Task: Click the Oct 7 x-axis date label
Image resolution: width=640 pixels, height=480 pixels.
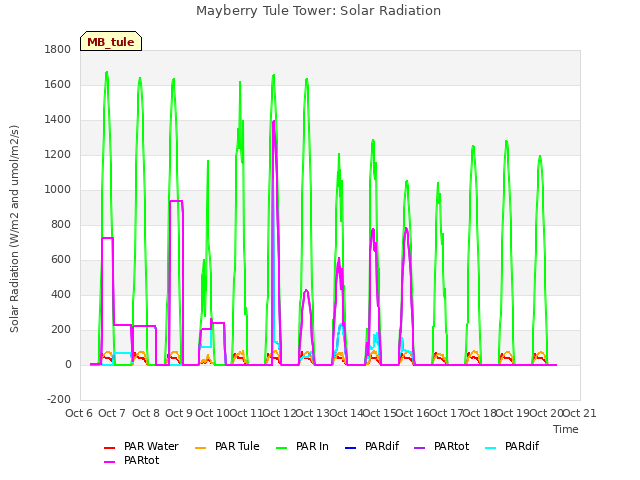Action: [x=112, y=413]
